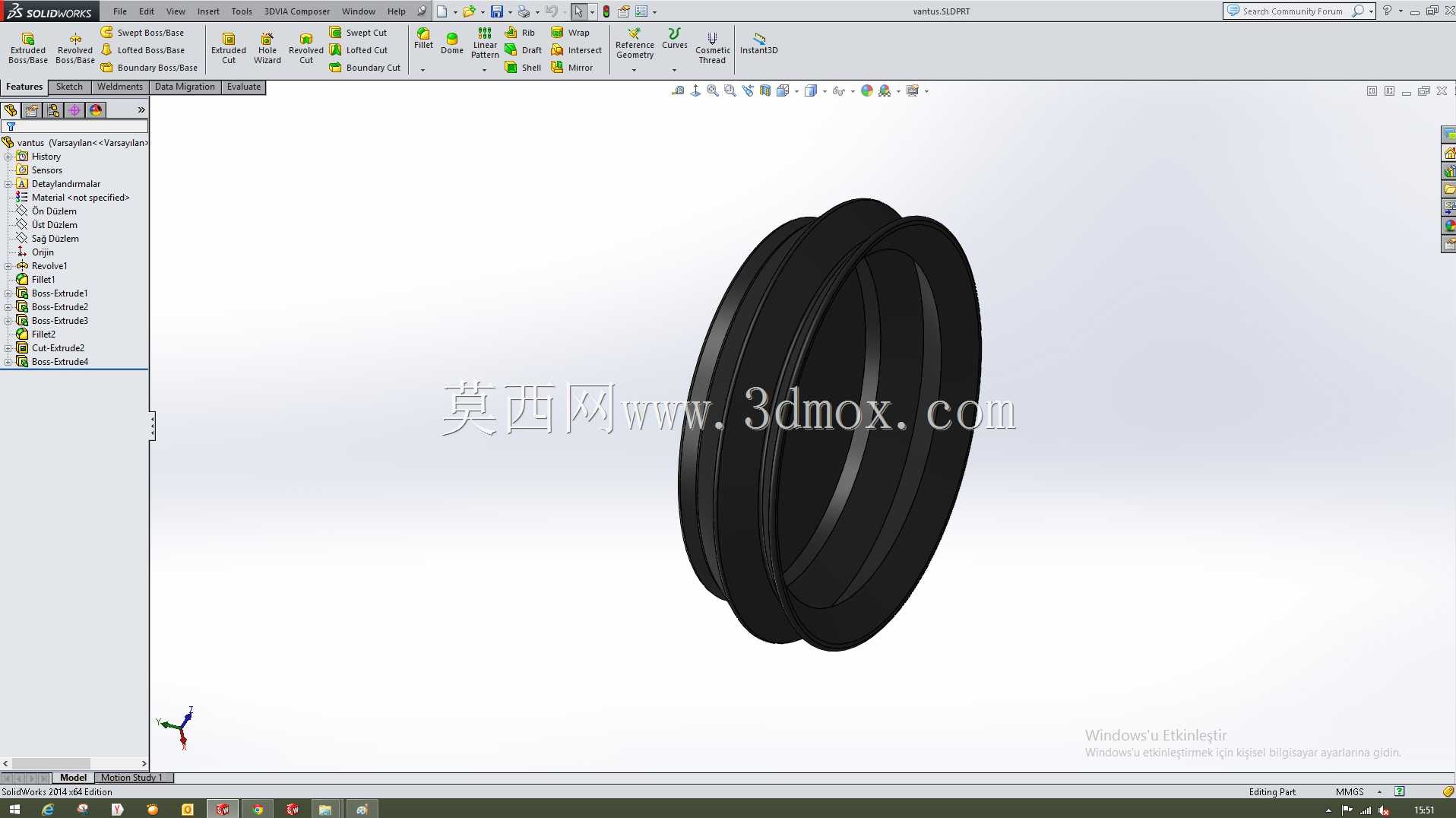The height and width of the screenshot is (818, 1456).
Task: Open Chrome from the taskbar
Action: (258, 810)
